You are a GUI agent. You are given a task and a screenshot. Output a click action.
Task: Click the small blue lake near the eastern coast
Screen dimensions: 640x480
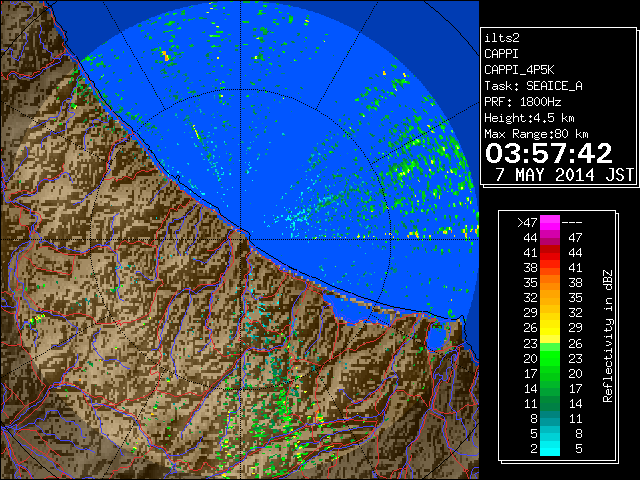pyautogui.click(x=436, y=337)
